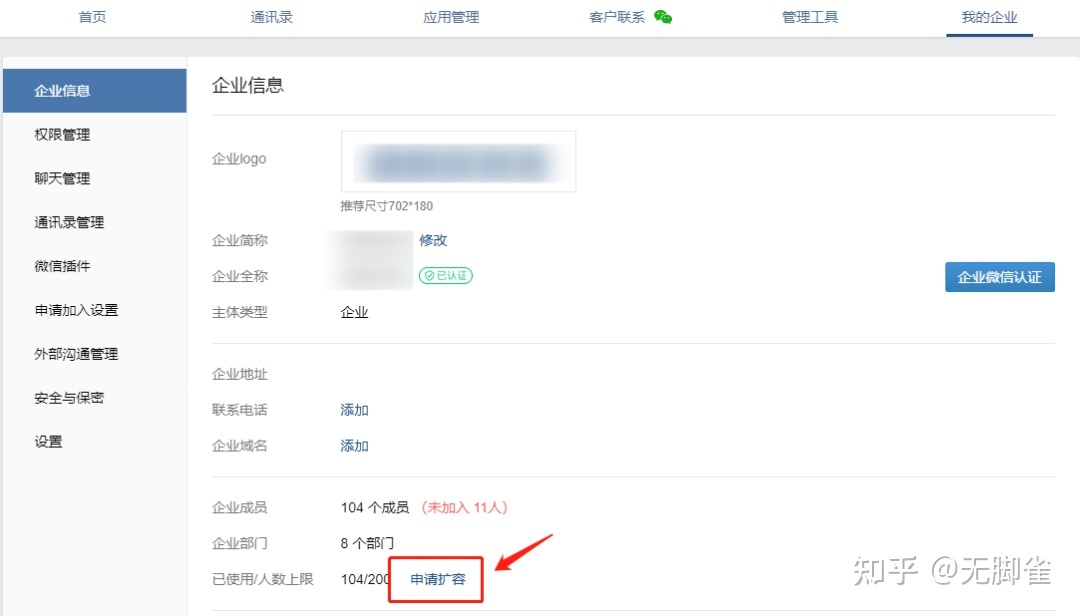Click 修改 link next to 企业简称
1080x616 pixels.
coord(433,240)
